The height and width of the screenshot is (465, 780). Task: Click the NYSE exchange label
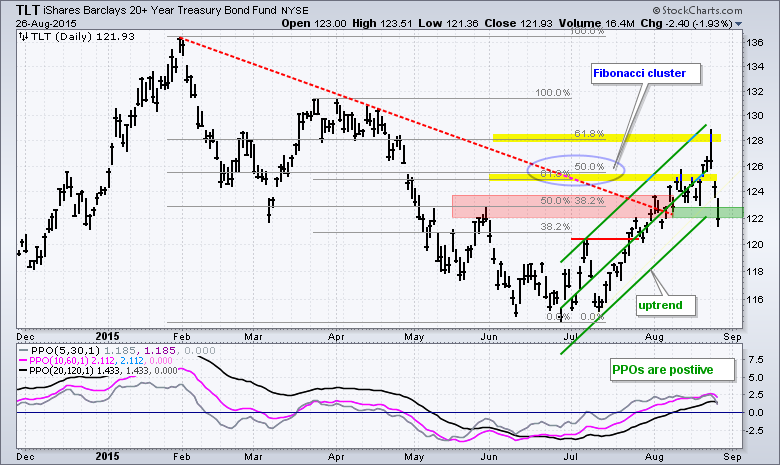[x=294, y=10]
